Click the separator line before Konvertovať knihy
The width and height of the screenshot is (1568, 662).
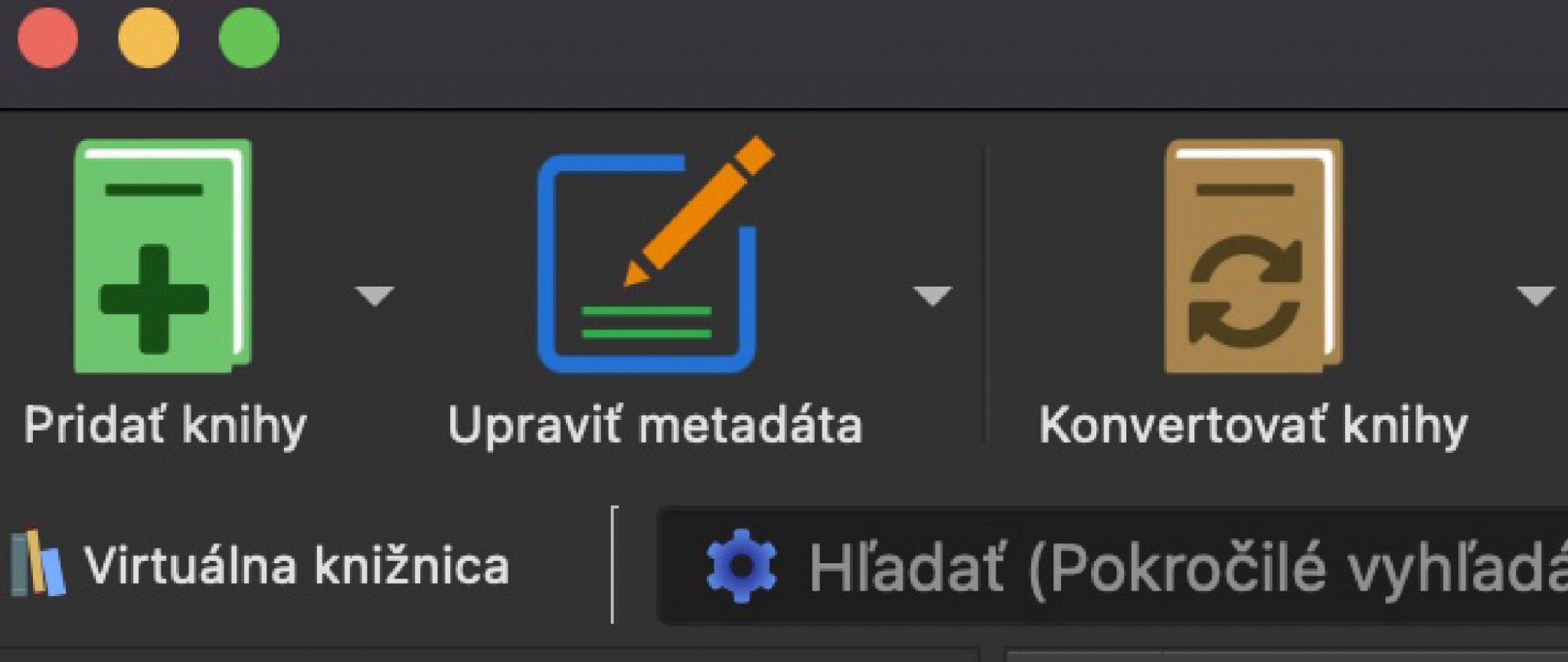tap(986, 295)
